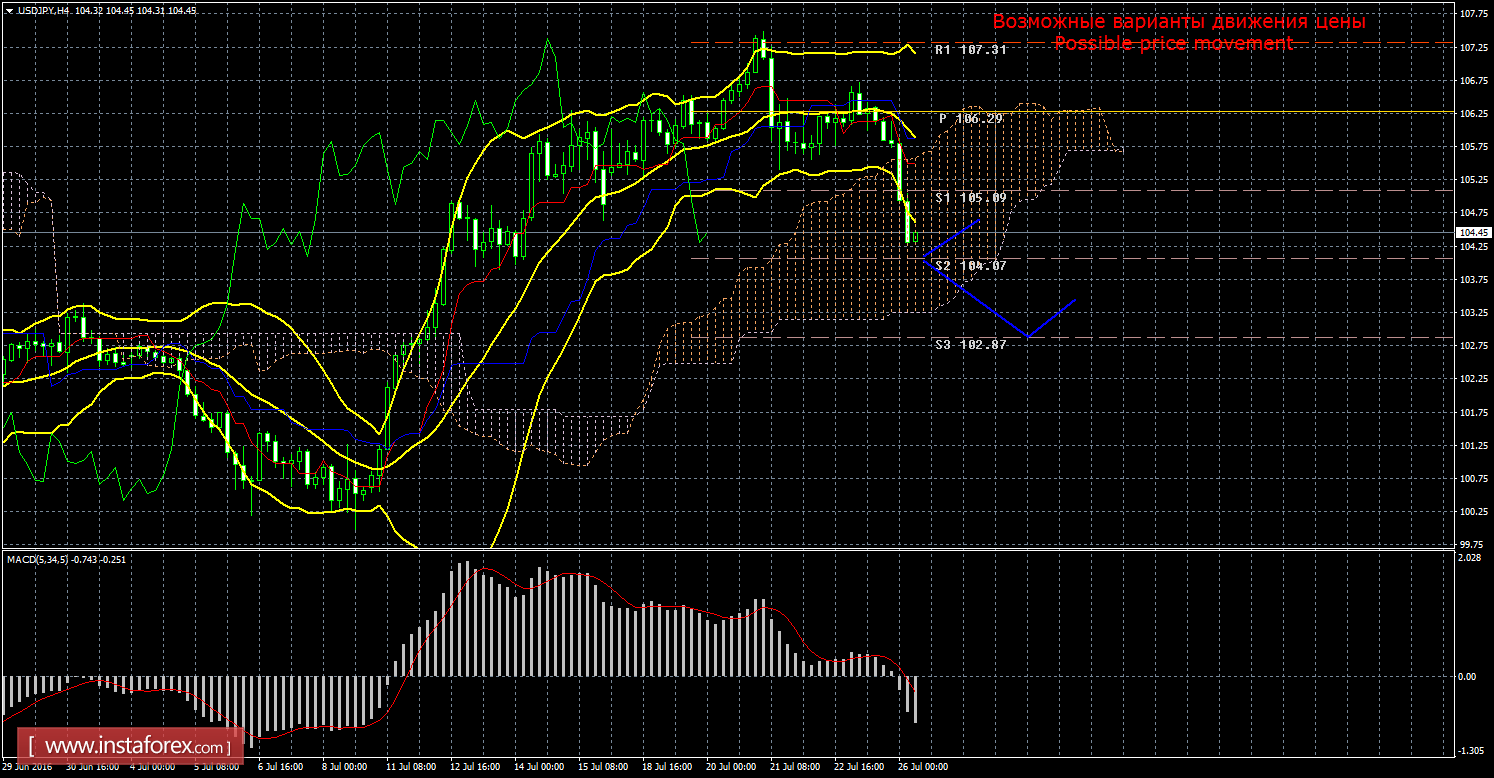Click the 101.25 price scale value
Image resolution: width=1494 pixels, height=778 pixels.
(x=1473, y=445)
